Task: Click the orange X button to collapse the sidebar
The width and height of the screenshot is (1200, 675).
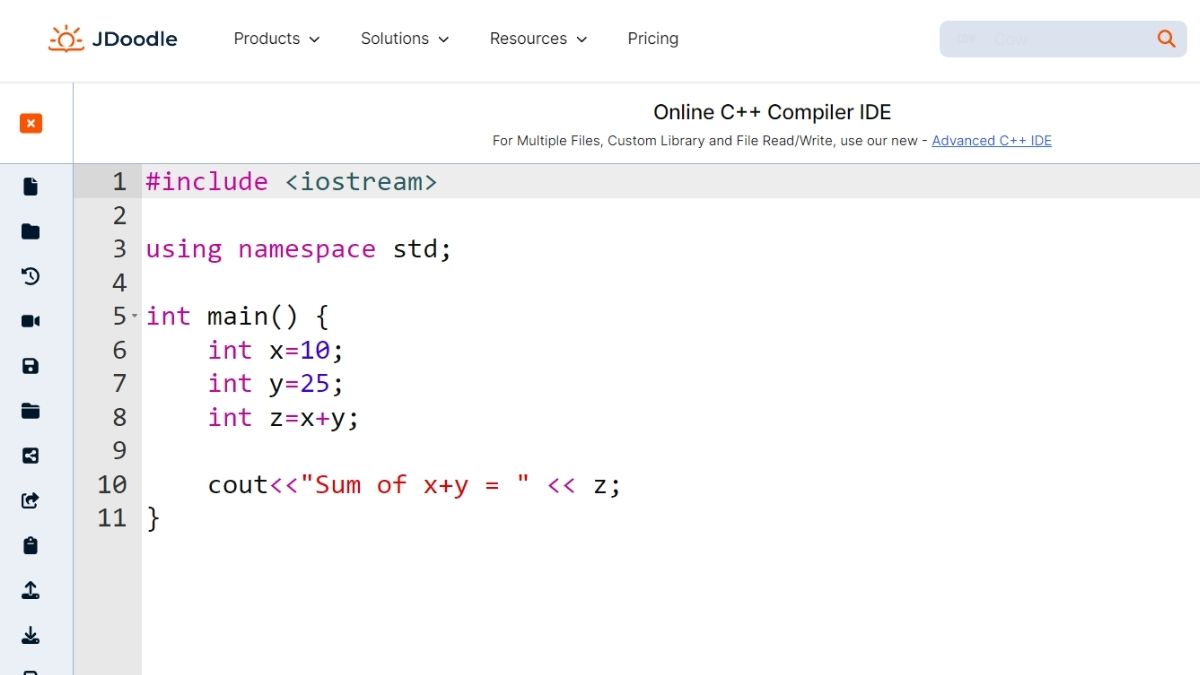Action: coord(31,123)
